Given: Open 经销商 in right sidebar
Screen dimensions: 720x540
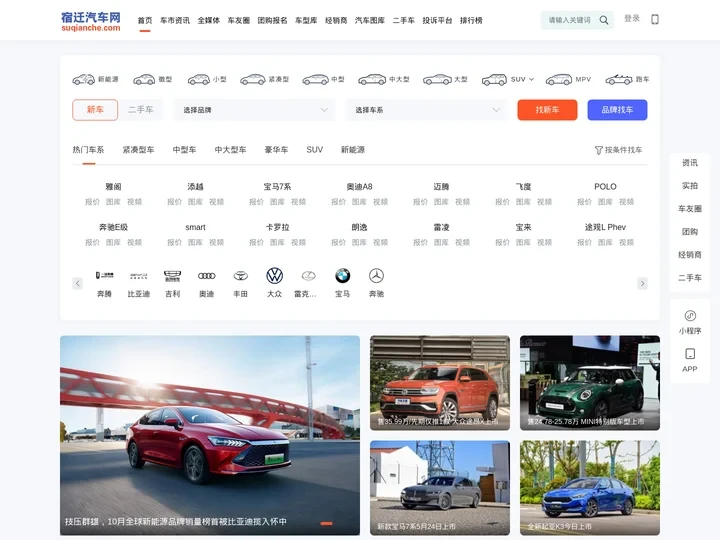Looking at the screenshot, I should coord(690,254).
